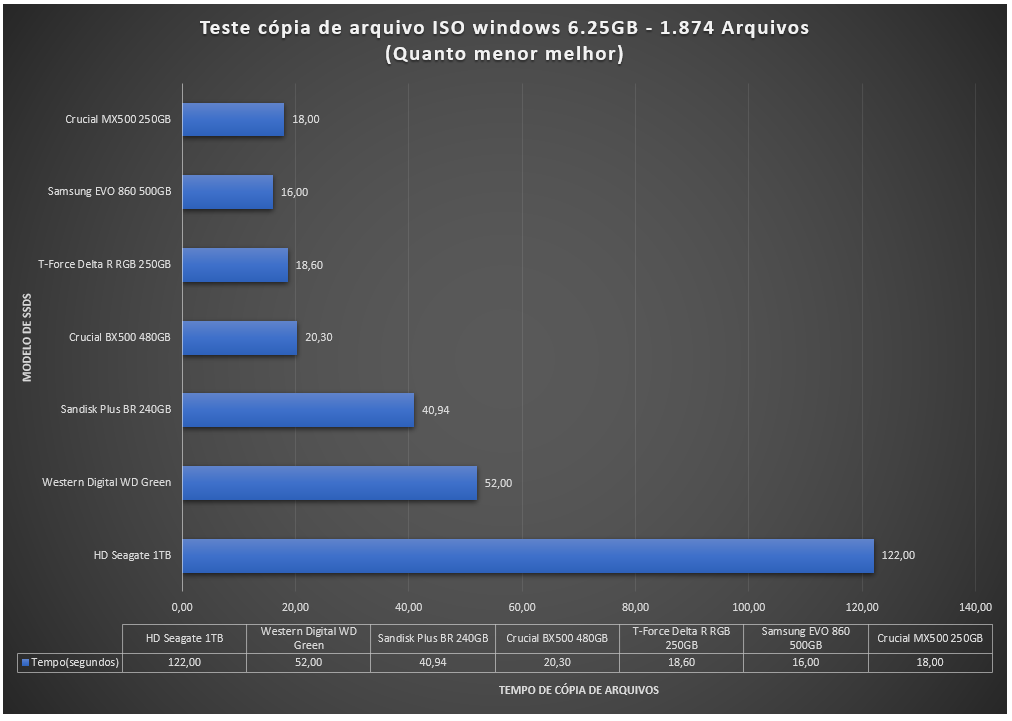Click the 60,00 axis tick value
Image resolution: width=1012 pixels, height=721 pixels.
click(x=522, y=607)
